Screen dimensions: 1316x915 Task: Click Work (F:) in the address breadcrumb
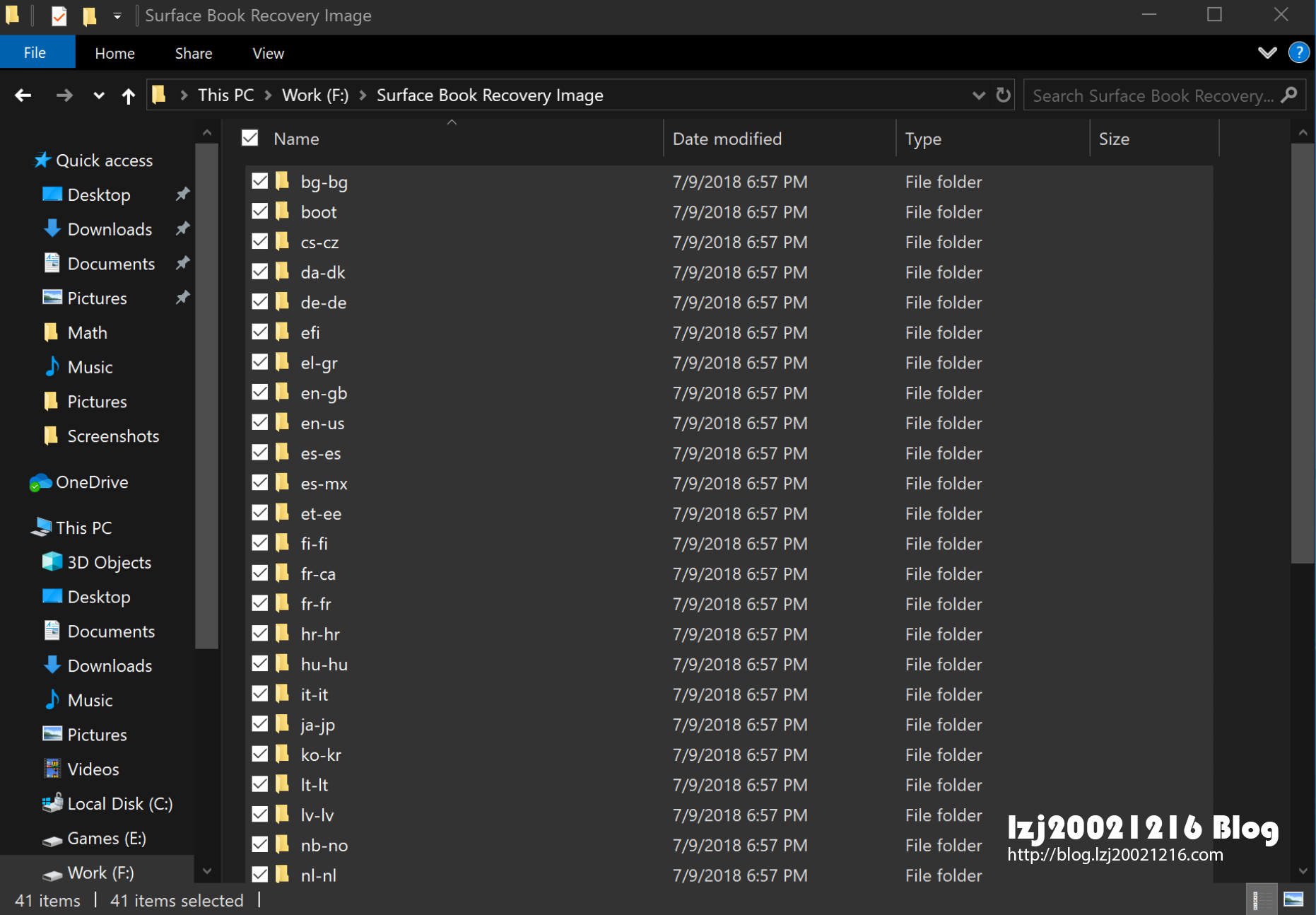[315, 95]
